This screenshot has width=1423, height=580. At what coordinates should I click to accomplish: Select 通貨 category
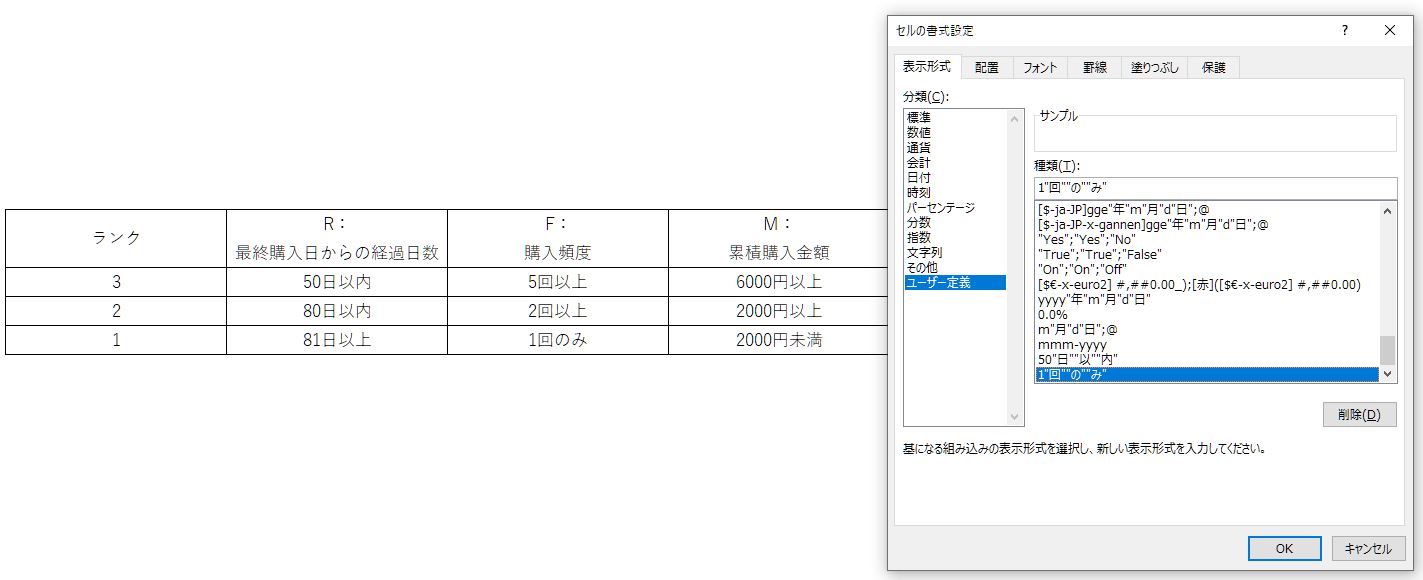point(918,148)
